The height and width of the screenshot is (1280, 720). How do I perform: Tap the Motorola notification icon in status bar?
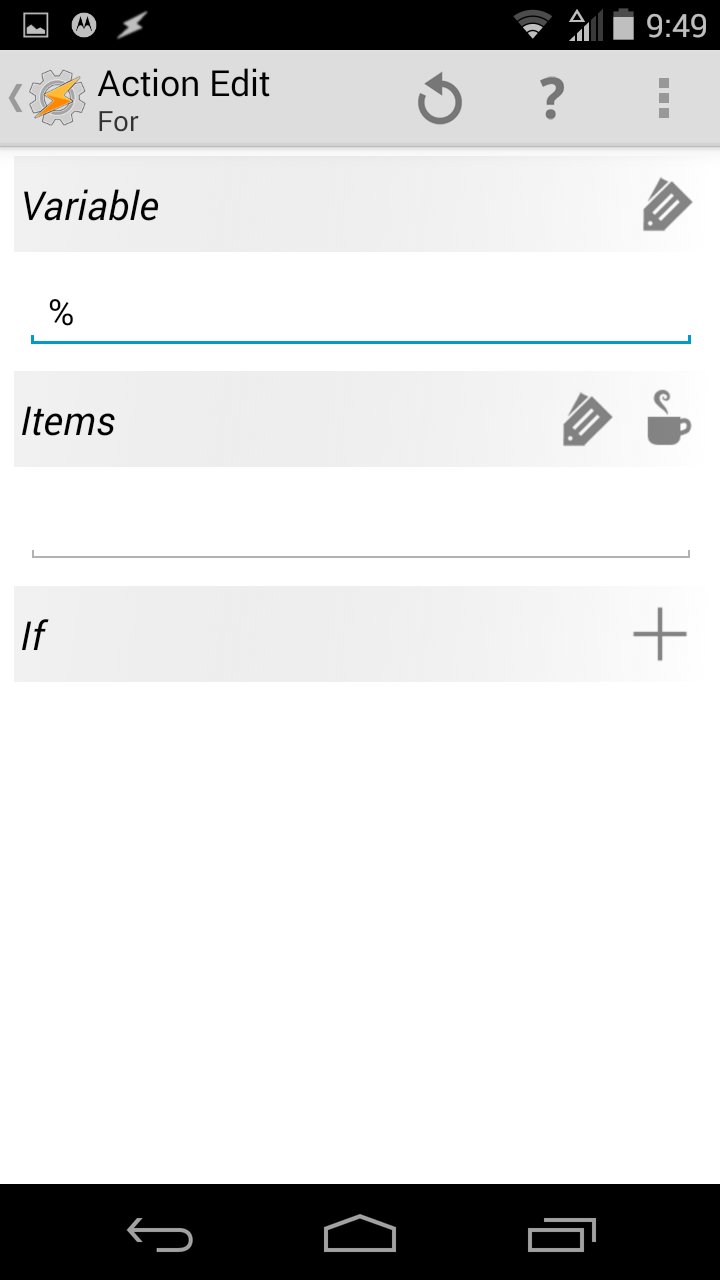pyautogui.click(x=84, y=25)
